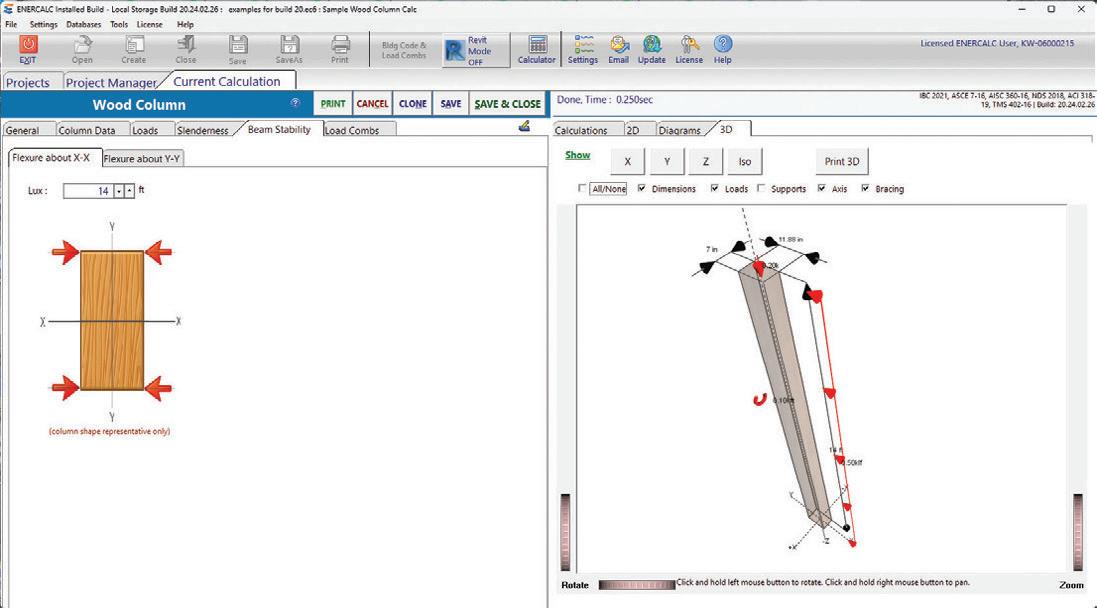Select Flexure about Y-Y tab
The image size is (1097, 608).
pos(142,159)
